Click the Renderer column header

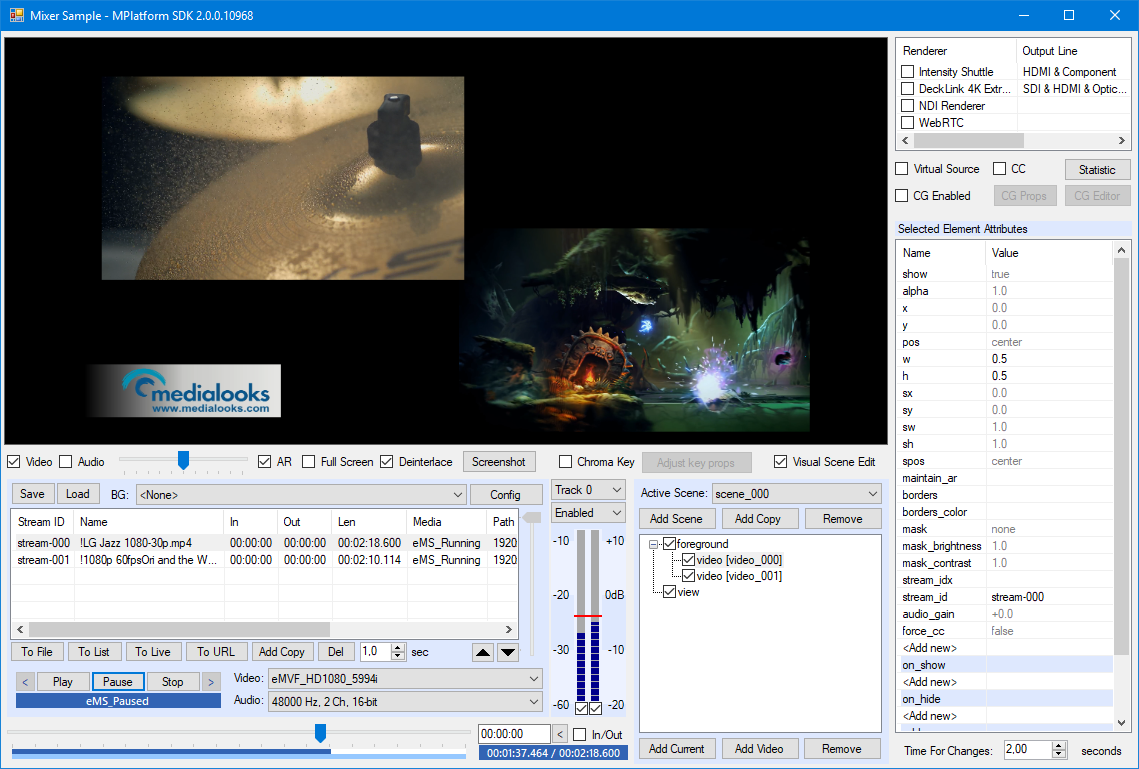[x=957, y=51]
